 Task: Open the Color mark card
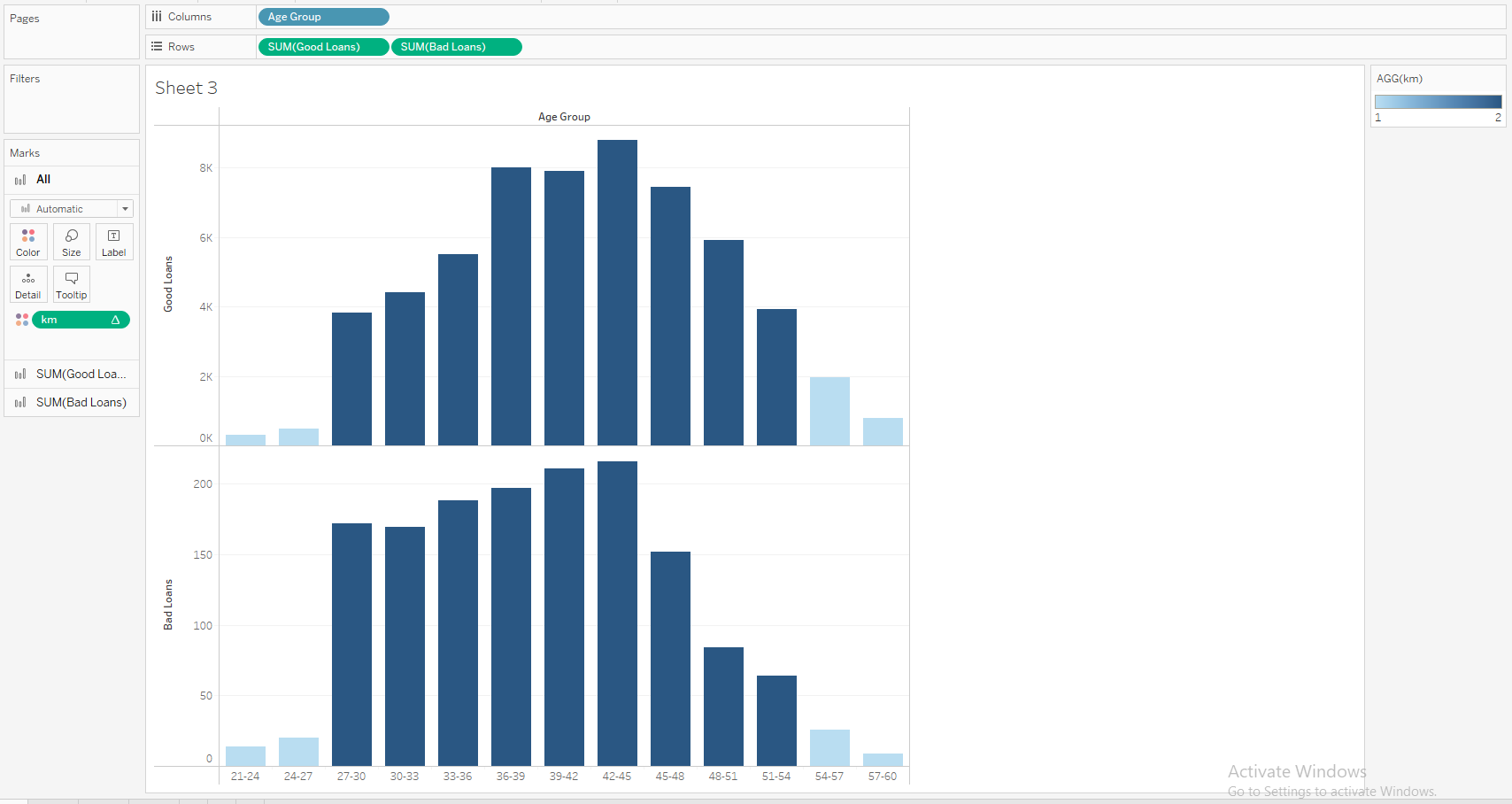pos(28,242)
